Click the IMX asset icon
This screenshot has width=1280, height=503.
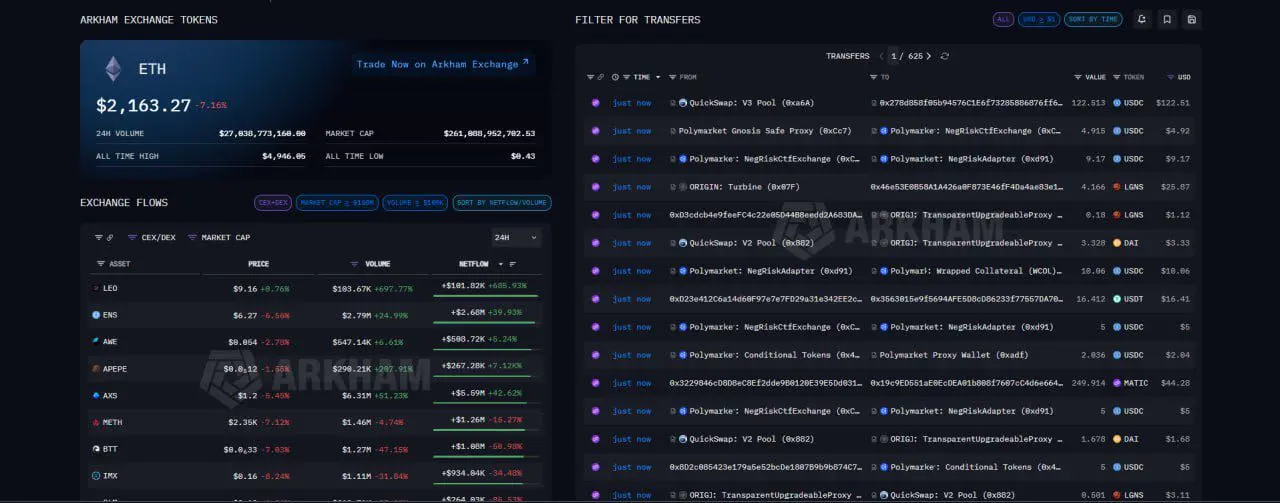coord(96,476)
